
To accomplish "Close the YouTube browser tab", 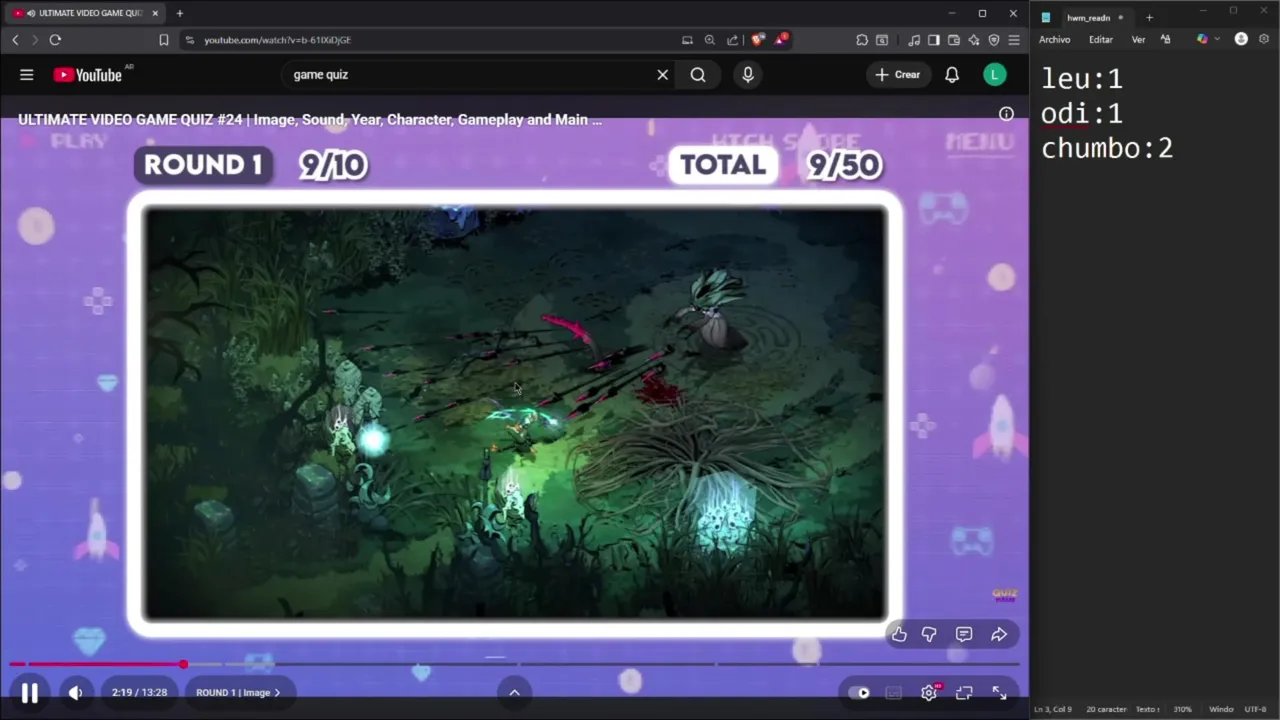I will click(155, 13).
